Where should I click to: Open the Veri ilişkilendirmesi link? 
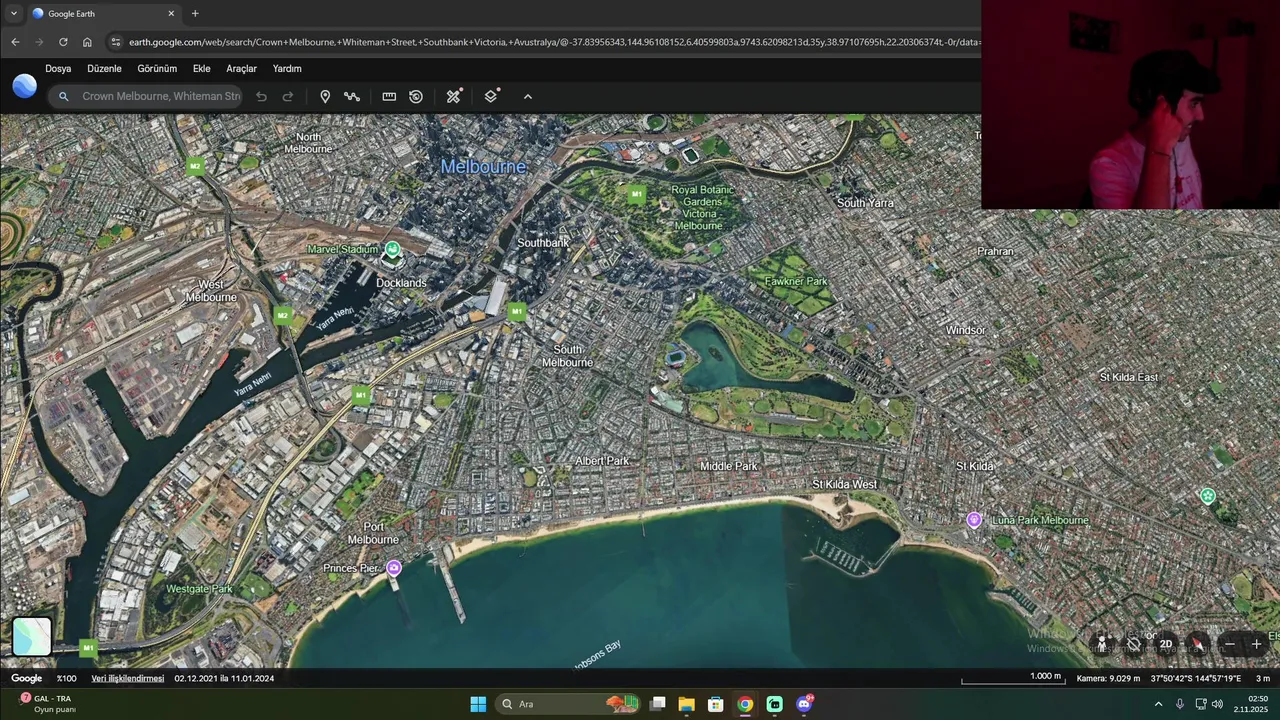point(127,678)
